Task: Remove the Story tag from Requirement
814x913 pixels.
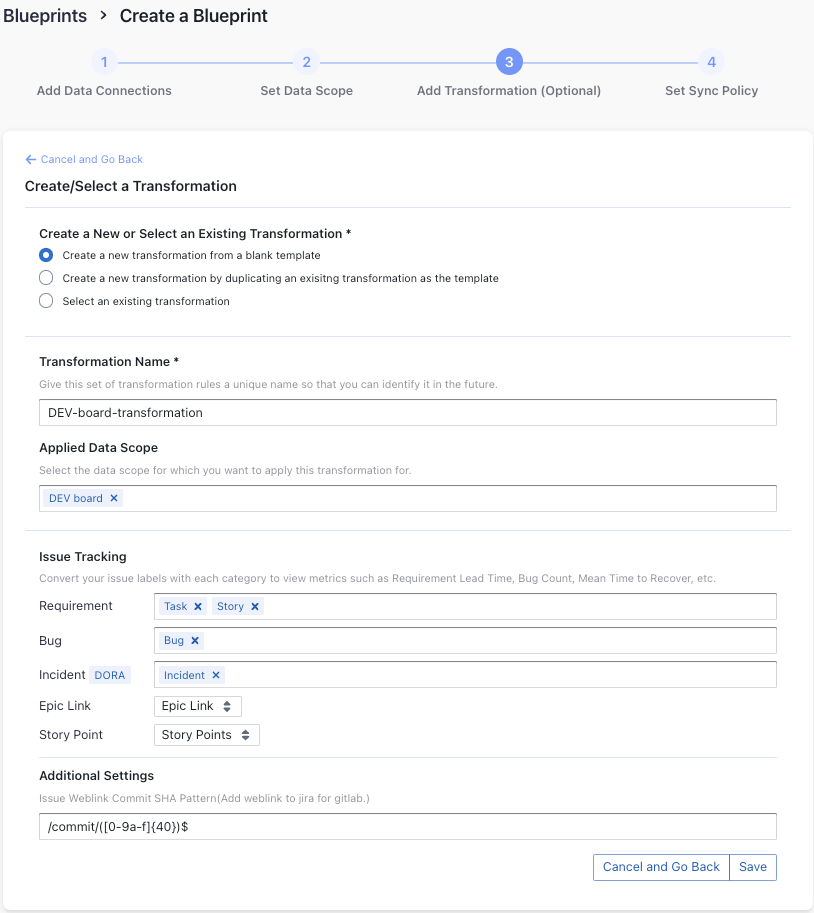Action: pyautogui.click(x=255, y=606)
